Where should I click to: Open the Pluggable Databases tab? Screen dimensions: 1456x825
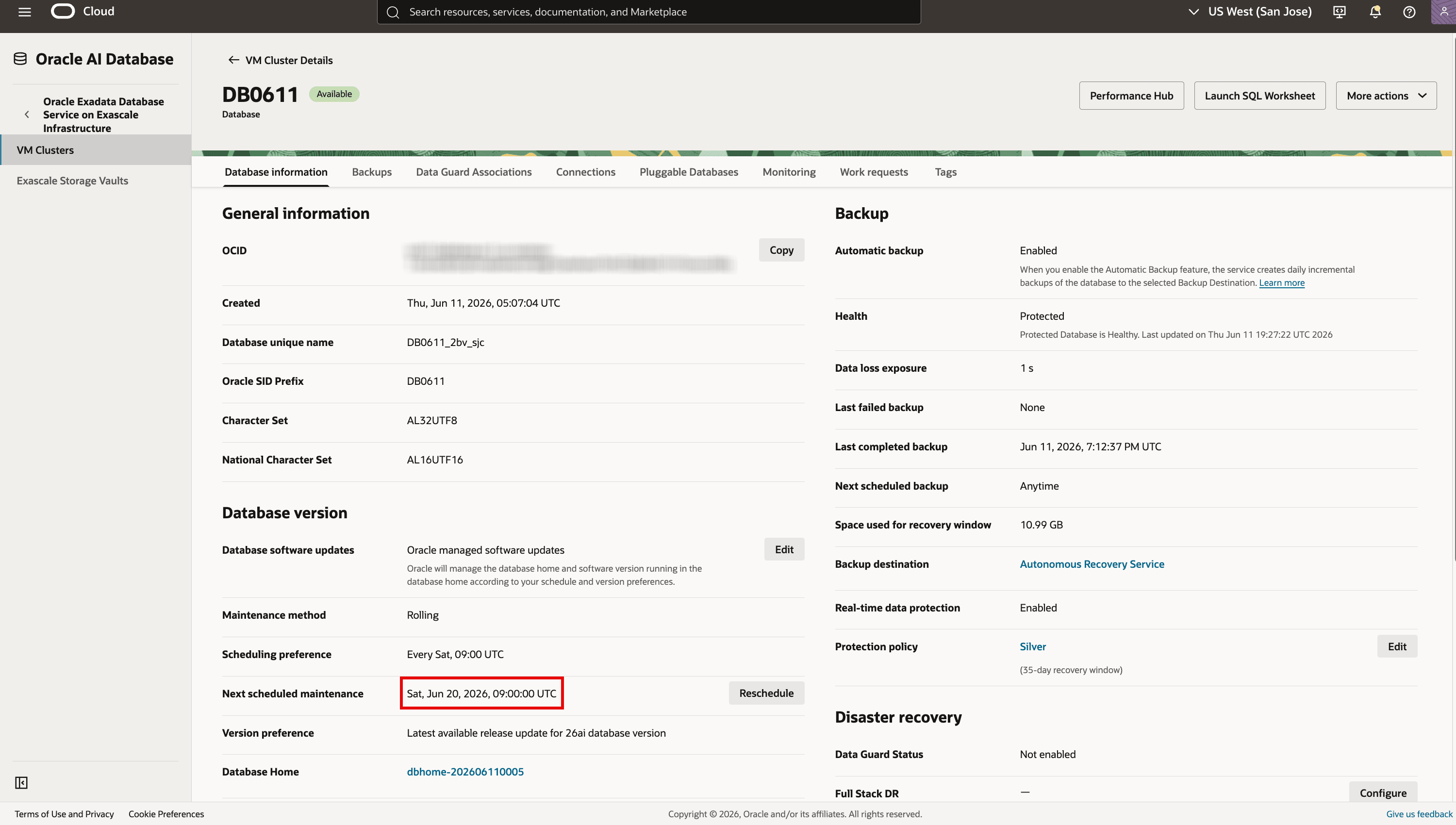pos(688,172)
